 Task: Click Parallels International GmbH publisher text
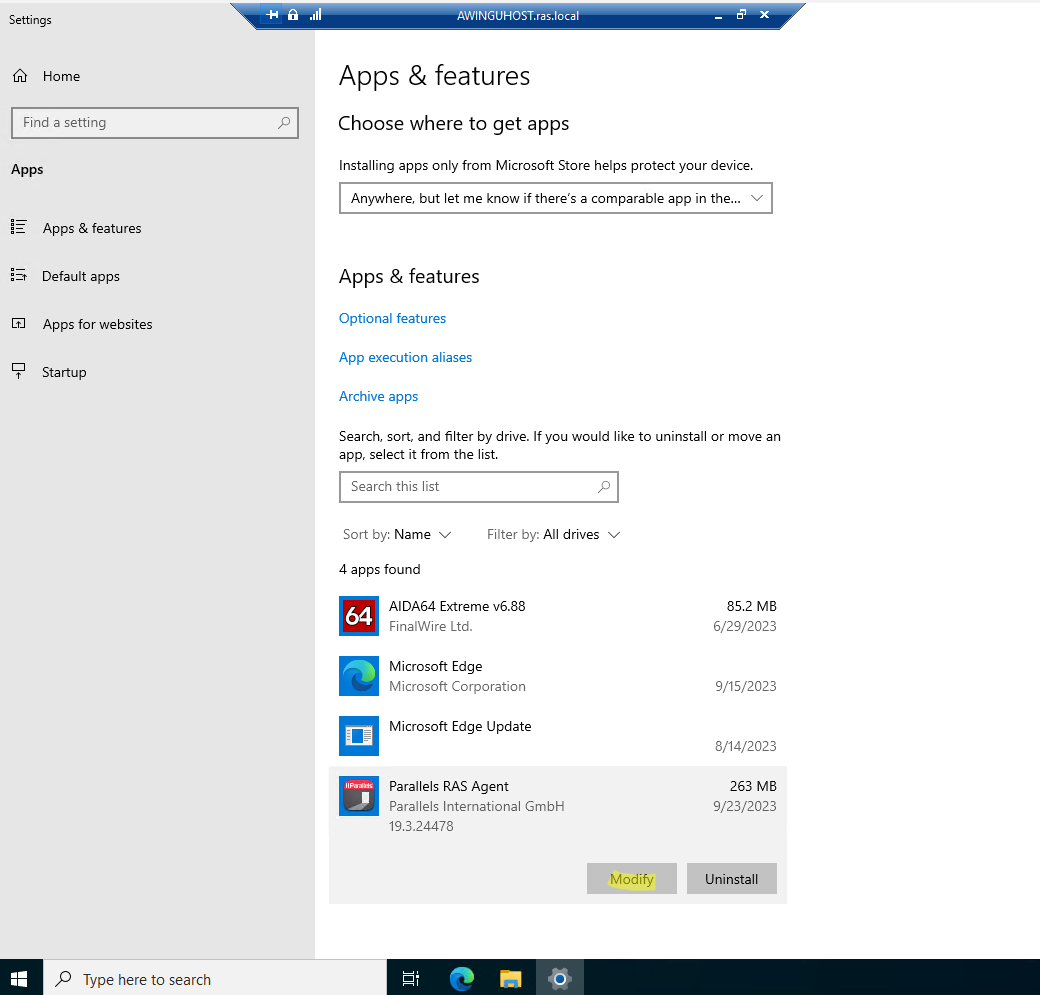pos(476,806)
